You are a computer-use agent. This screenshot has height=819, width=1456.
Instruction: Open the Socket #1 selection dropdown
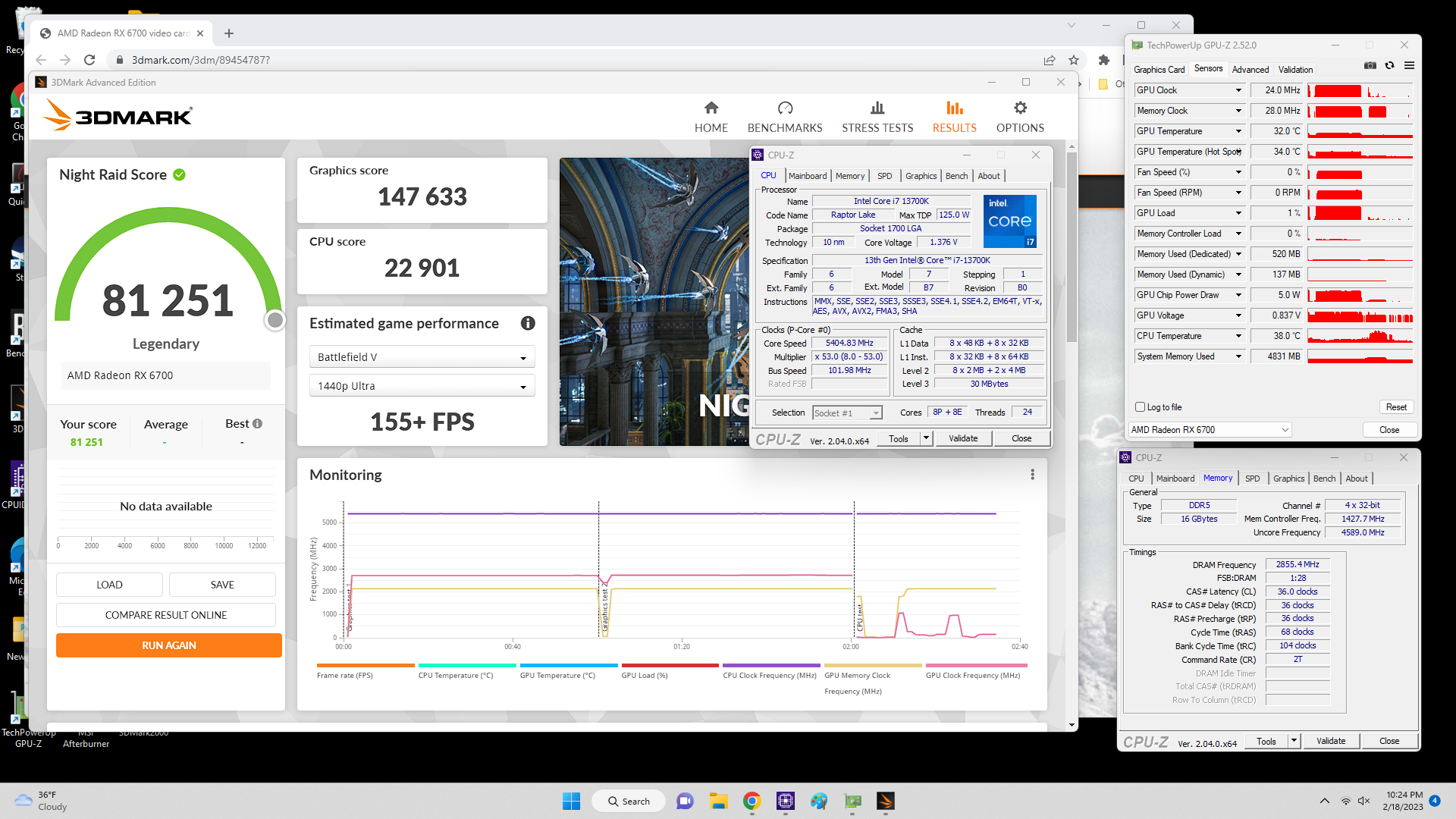pos(846,413)
